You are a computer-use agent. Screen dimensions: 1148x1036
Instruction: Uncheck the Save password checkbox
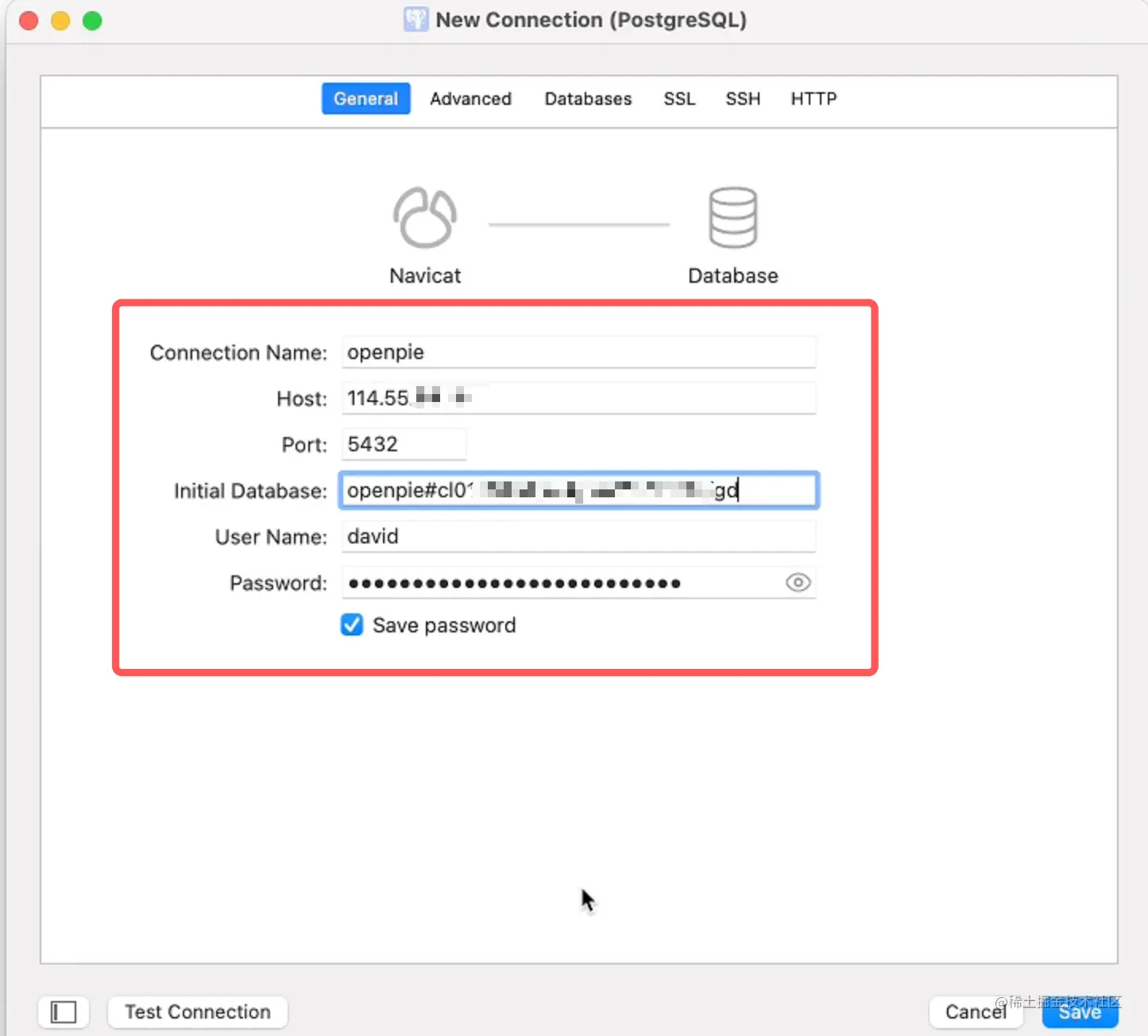tap(352, 625)
